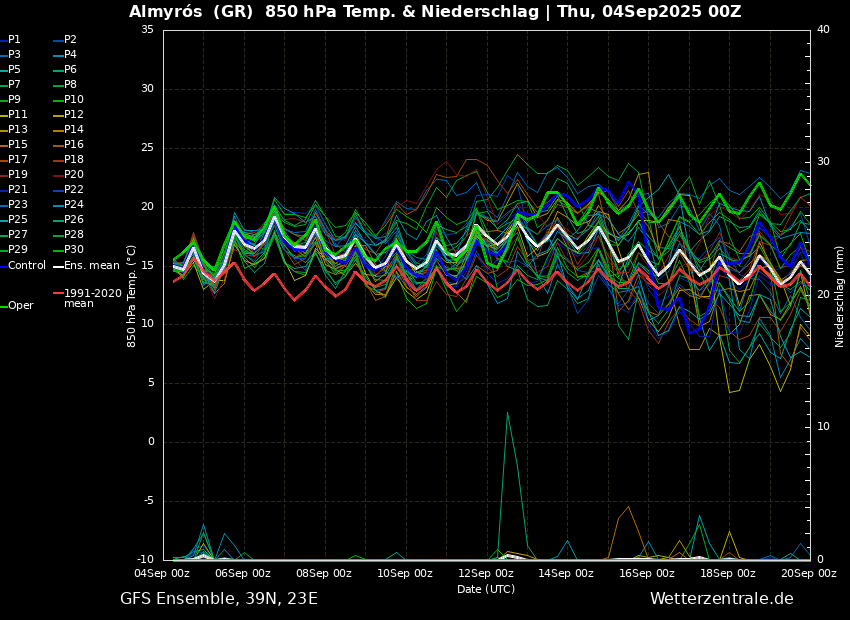
Task: Click the P1 legend entry
Action: (14, 40)
